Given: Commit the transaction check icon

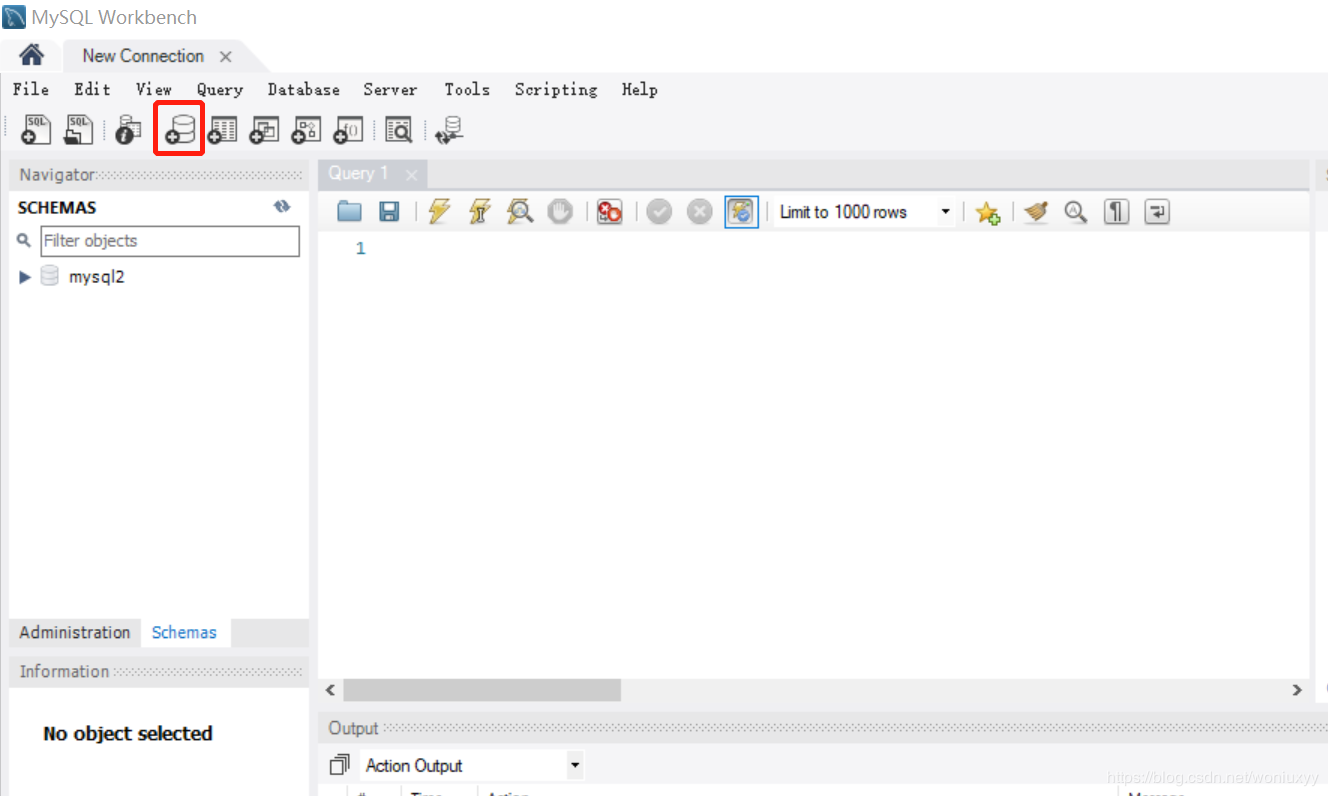Looking at the screenshot, I should click(659, 211).
